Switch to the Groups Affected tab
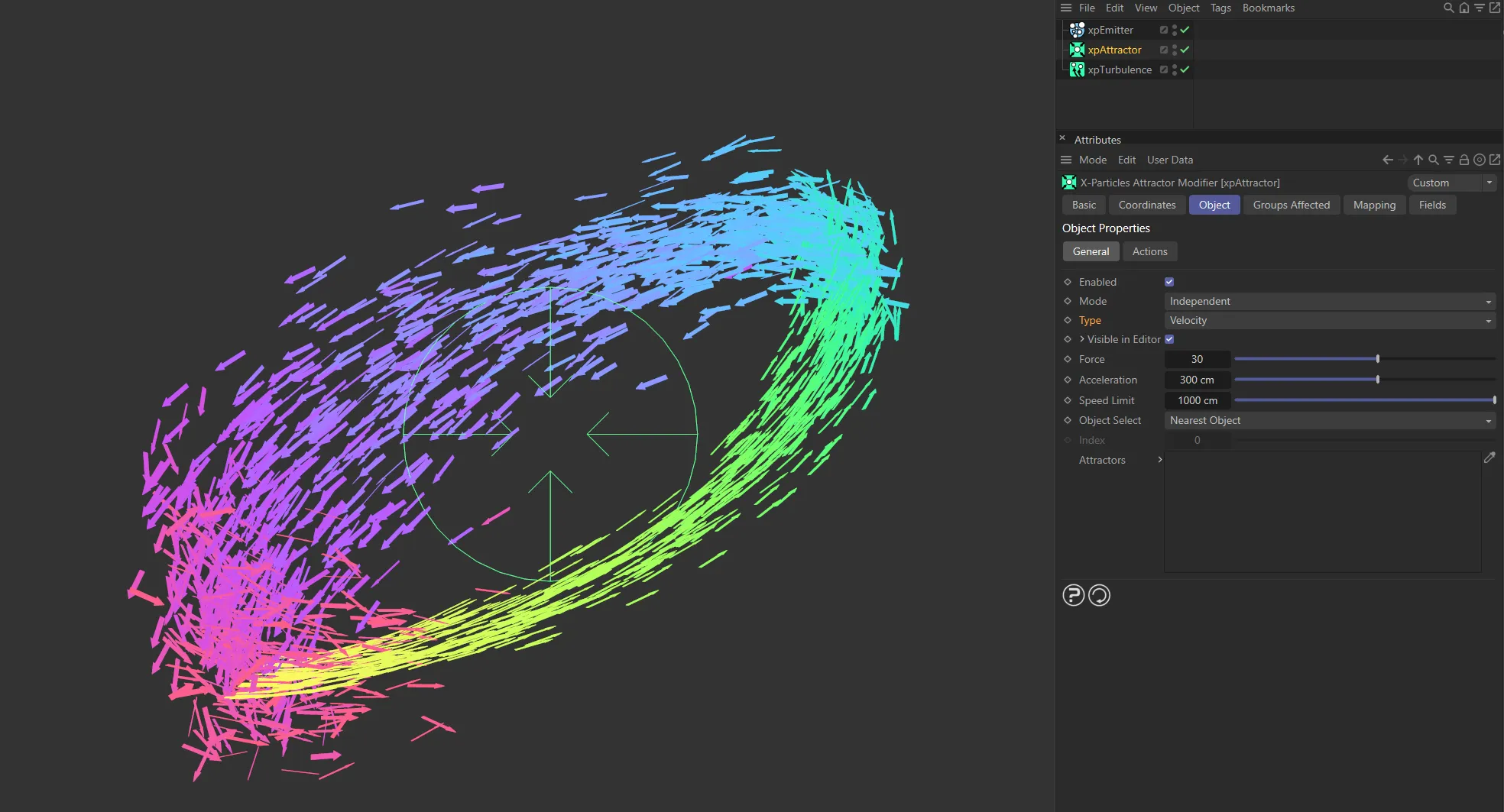The width and height of the screenshot is (1504, 812). pyautogui.click(x=1292, y=205)
